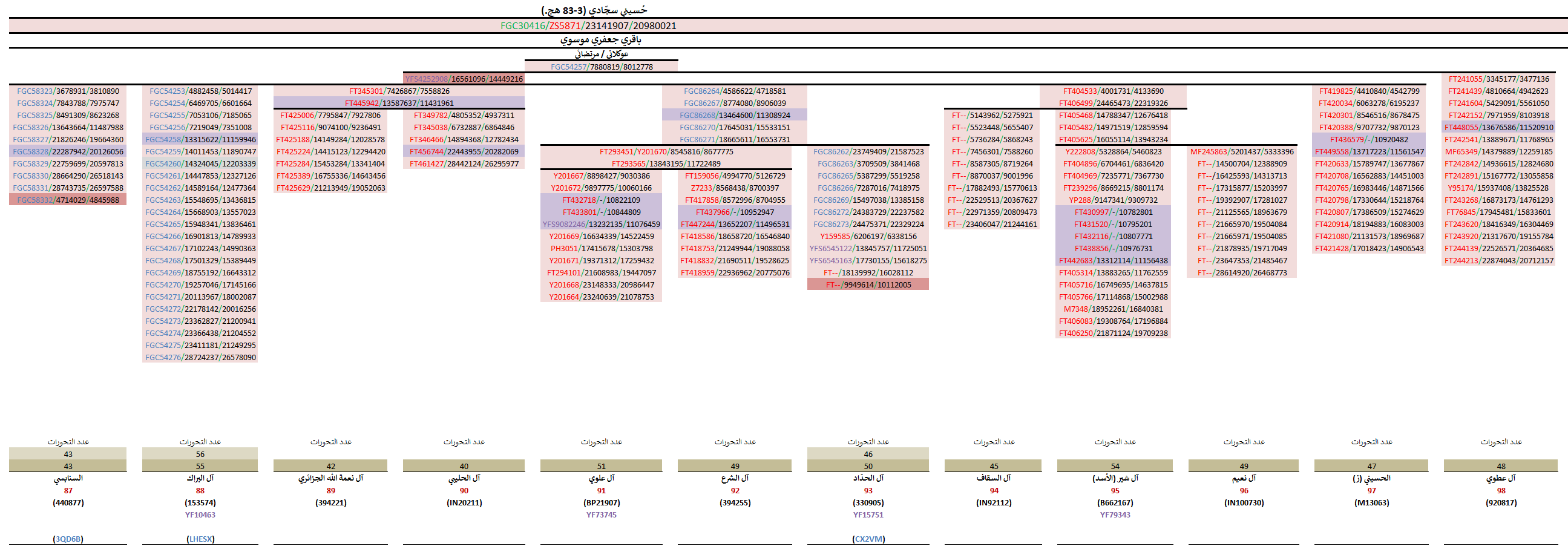Click the red kit number 95
Screen dimensions: 1568x552
(x=1115, y=490)
